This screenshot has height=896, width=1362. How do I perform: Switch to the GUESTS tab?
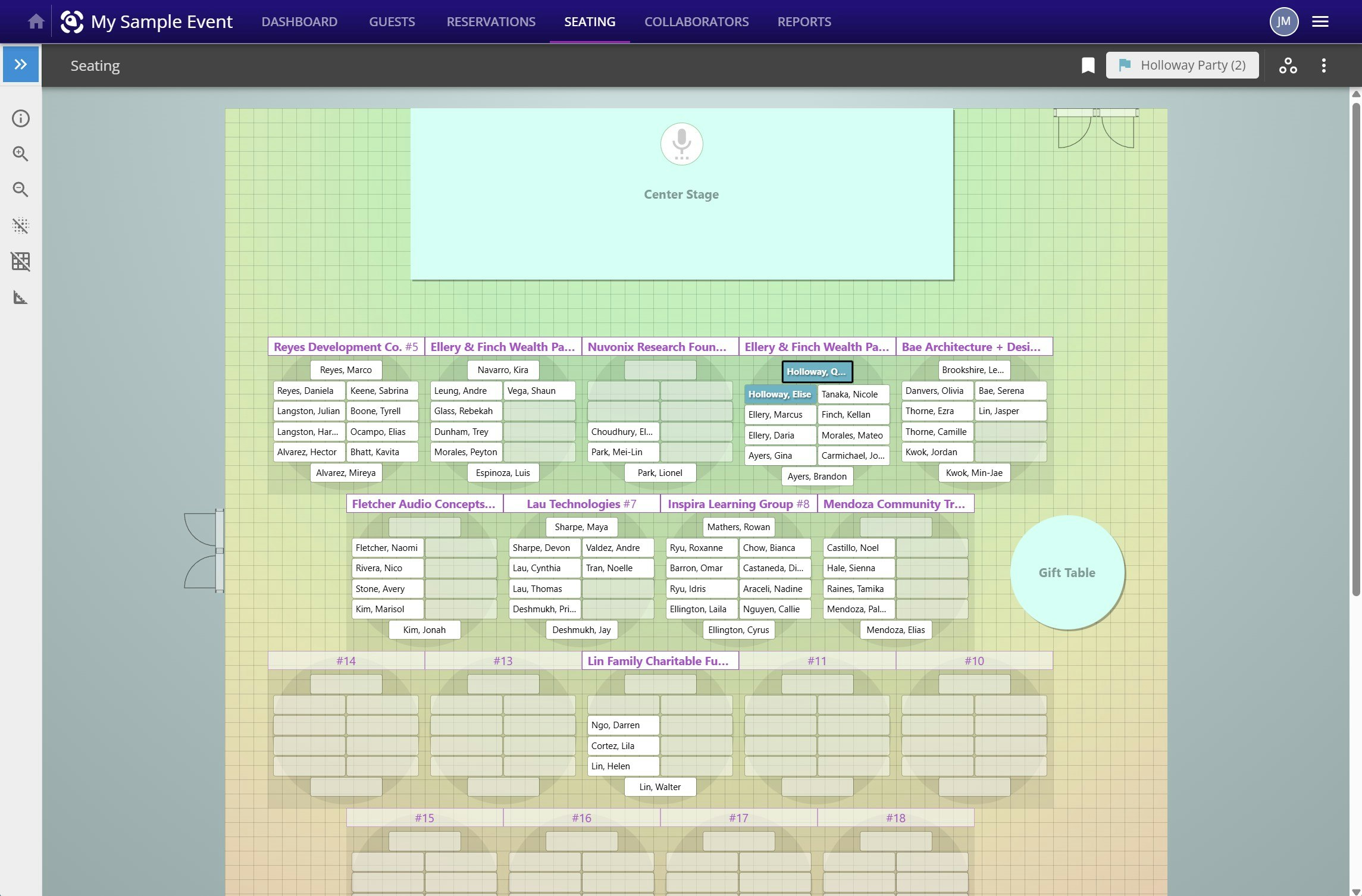[x=392, y=21]
